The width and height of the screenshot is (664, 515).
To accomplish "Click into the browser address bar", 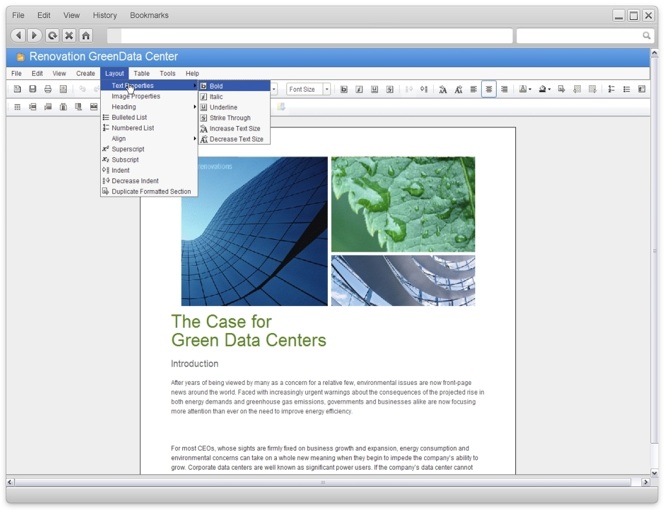I will [310, 36].
